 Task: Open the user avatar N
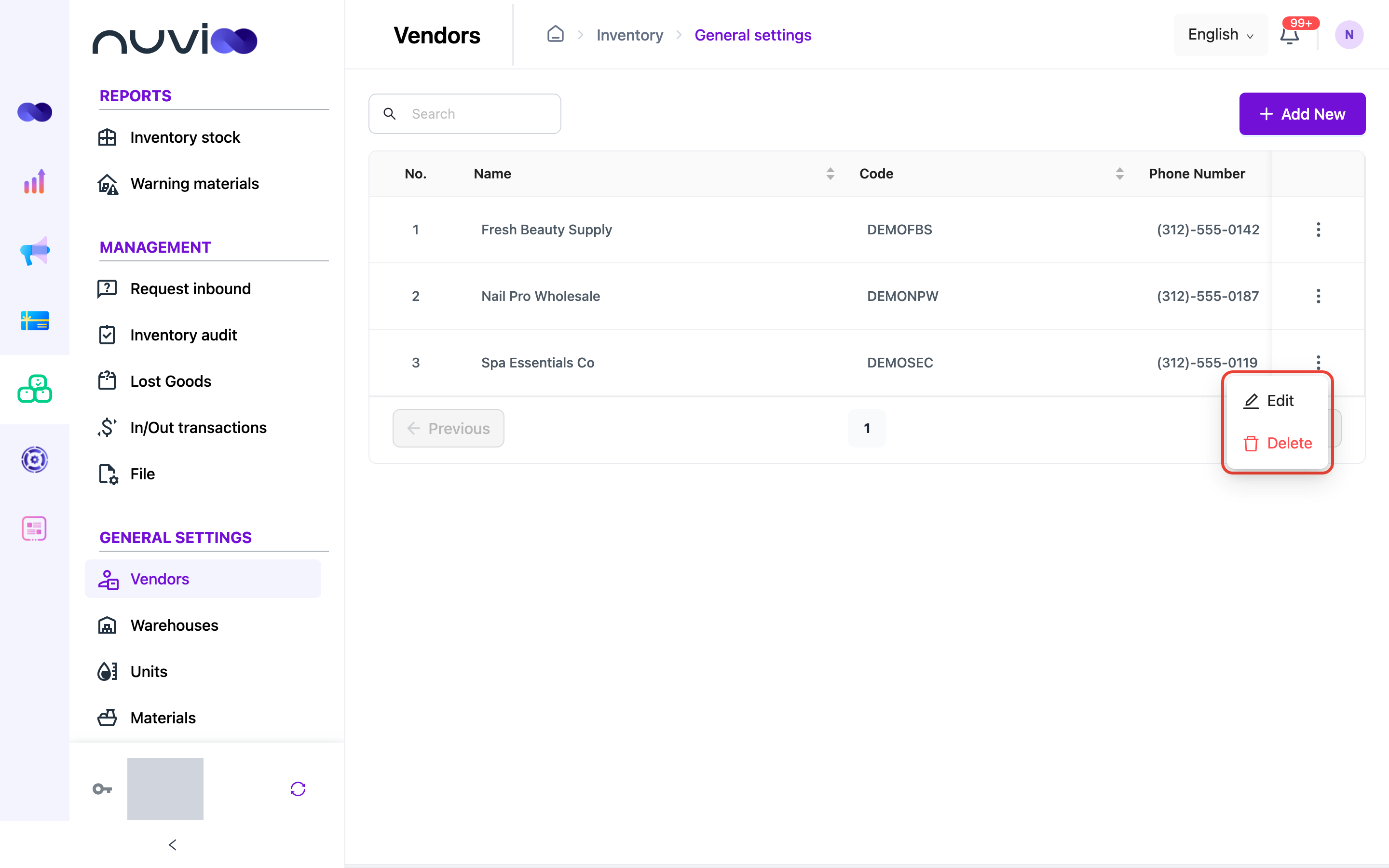(x=1349, y=35)
